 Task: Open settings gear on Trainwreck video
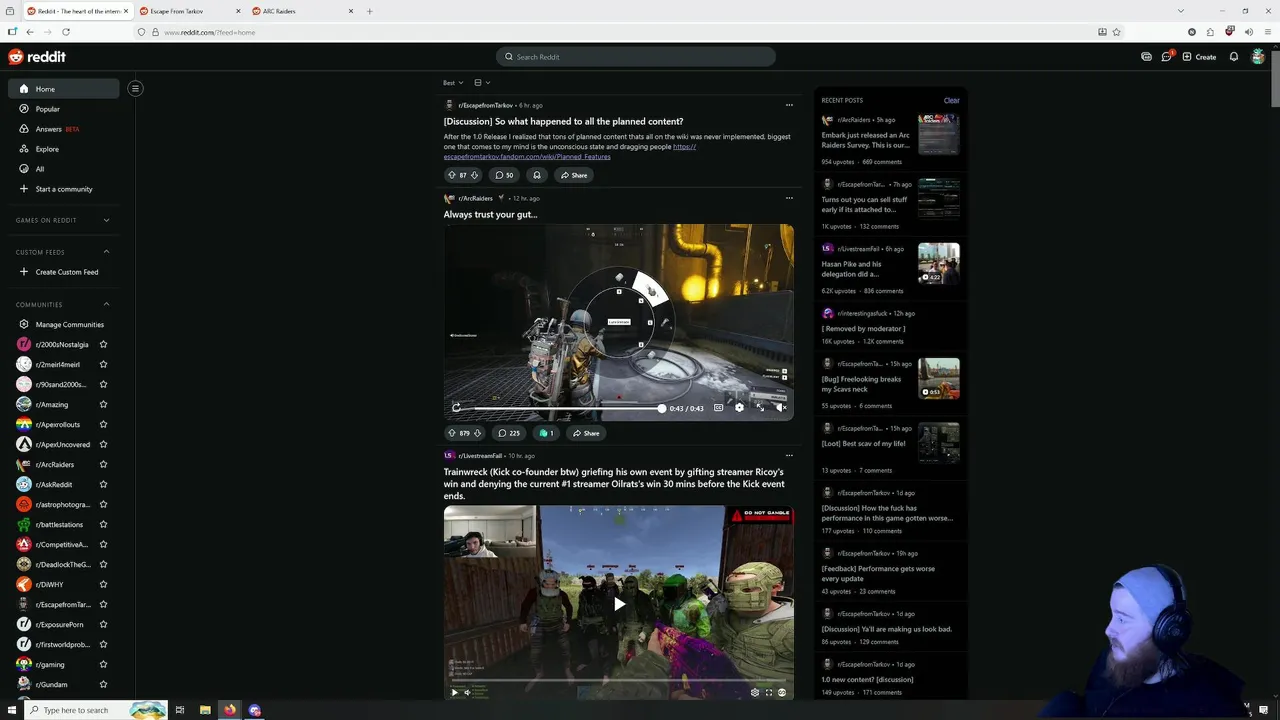pyautogui.click(x=755, y=692)
